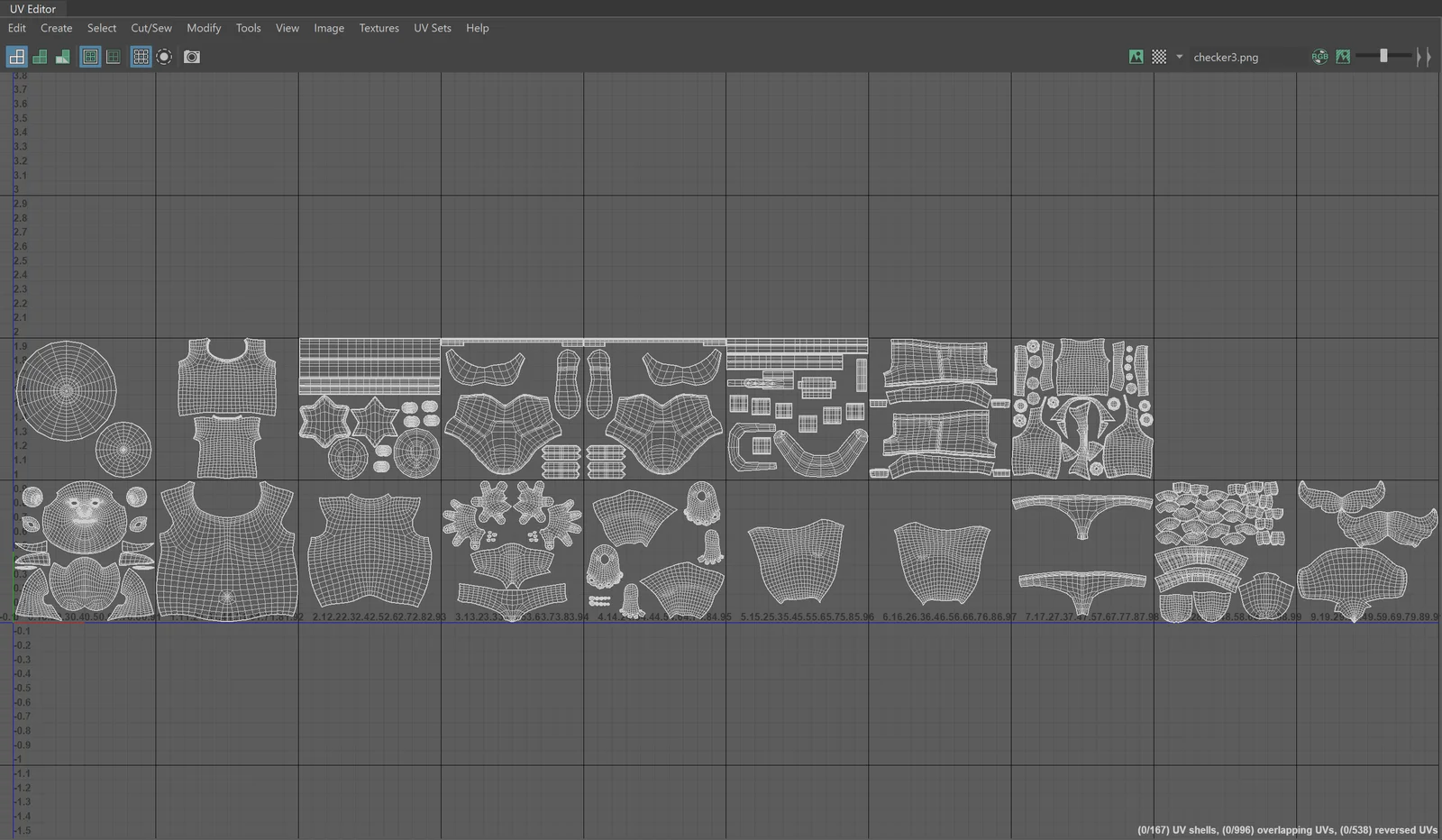Click the UV distortion display icon

(62, 57)
